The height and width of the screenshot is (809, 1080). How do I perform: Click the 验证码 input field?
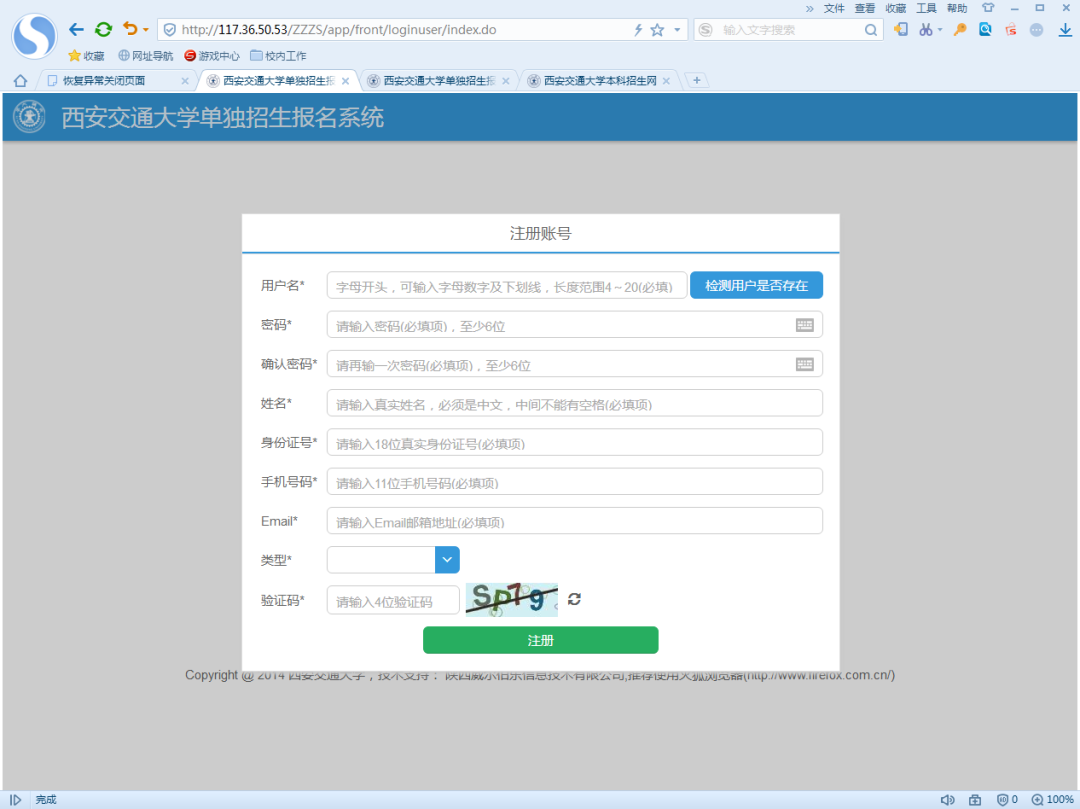coord(393,600)
